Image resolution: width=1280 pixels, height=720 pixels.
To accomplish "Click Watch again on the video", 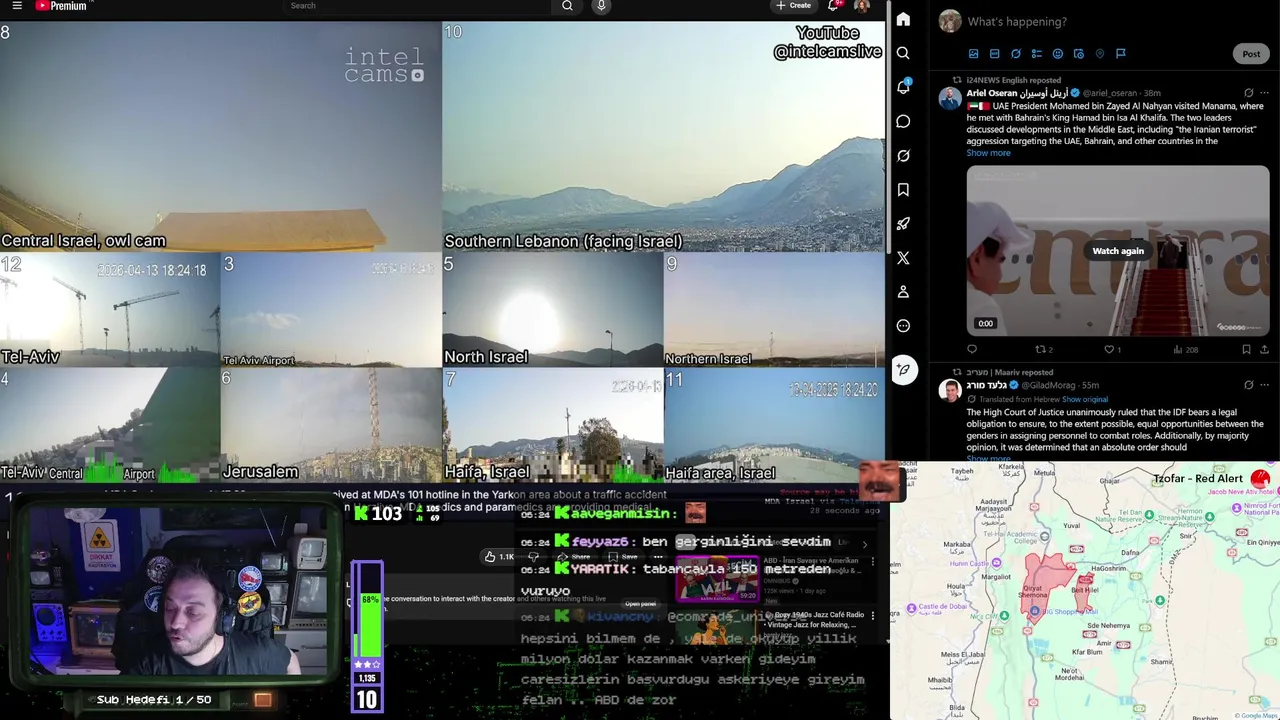I will coord(1117,251).
